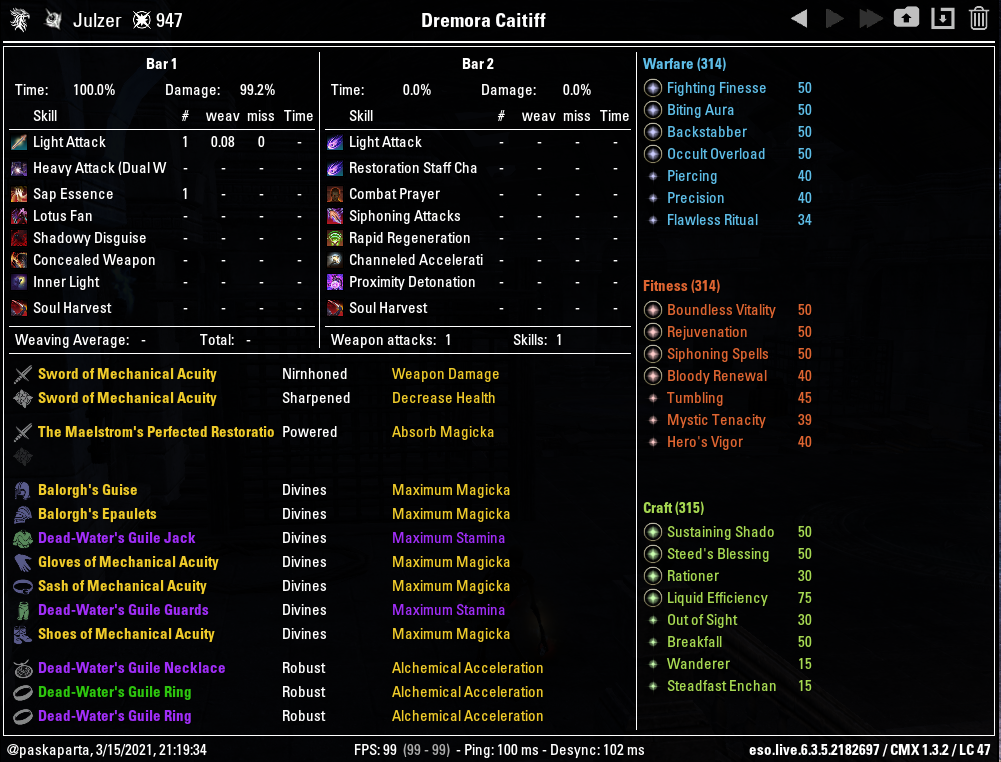Viewport: 1001px width, 762px height.
Task: Select the Fighting Finesse champion star
Action: pos(653,88)
